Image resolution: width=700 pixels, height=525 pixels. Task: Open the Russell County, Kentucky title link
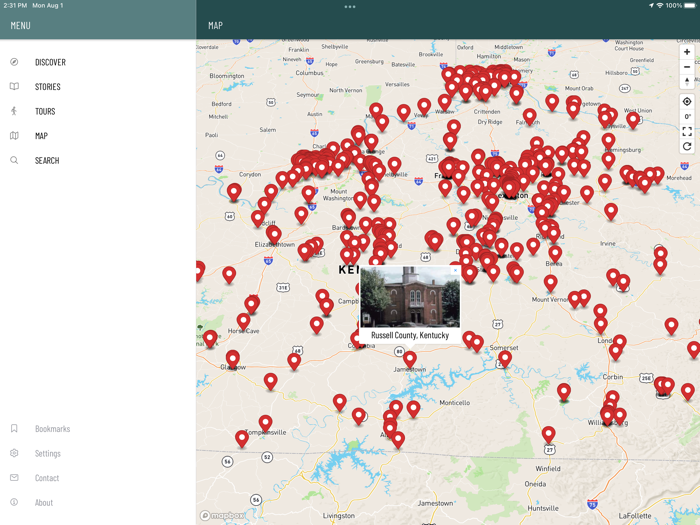coord(410,335)
